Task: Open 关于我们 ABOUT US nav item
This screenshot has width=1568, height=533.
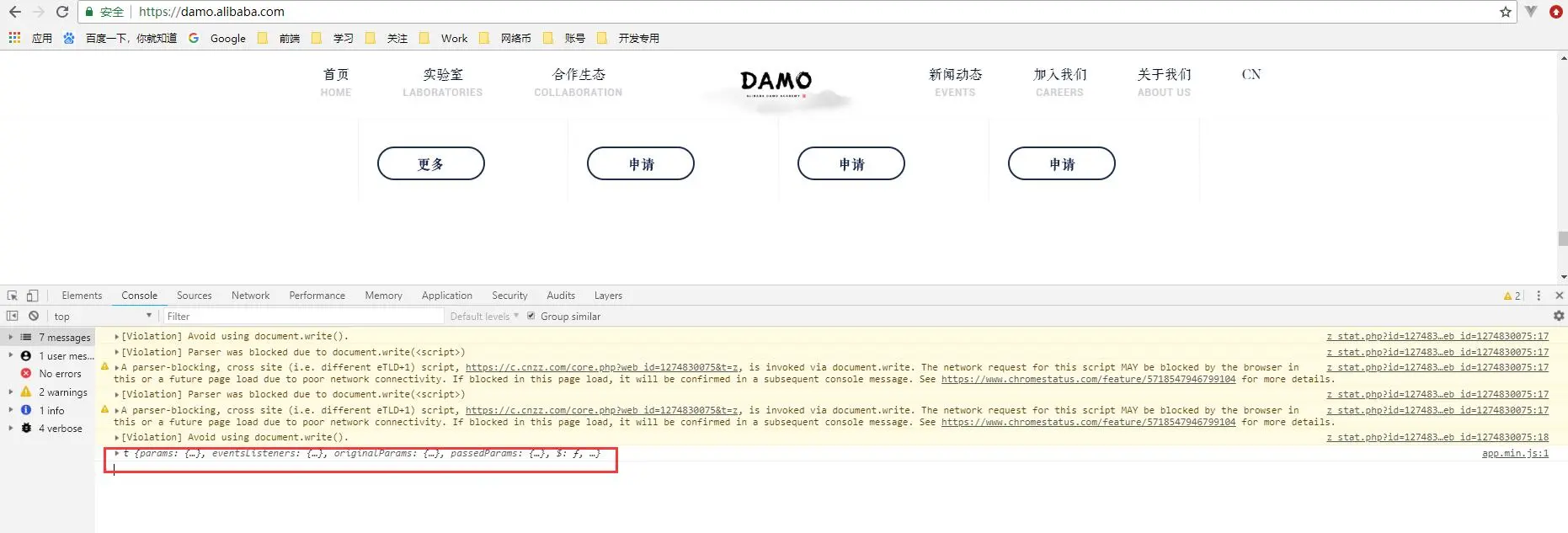Action: [1164, 83]
